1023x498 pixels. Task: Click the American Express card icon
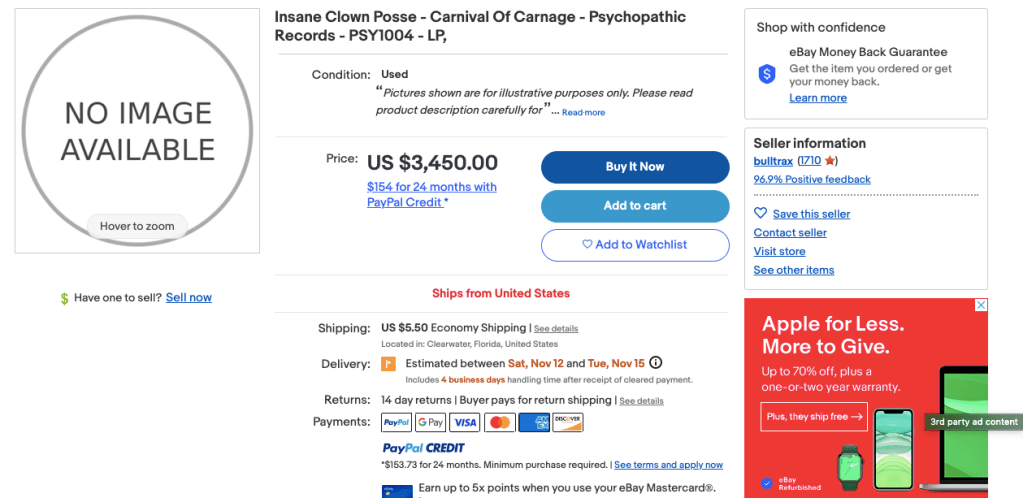[x=534, y=423]
